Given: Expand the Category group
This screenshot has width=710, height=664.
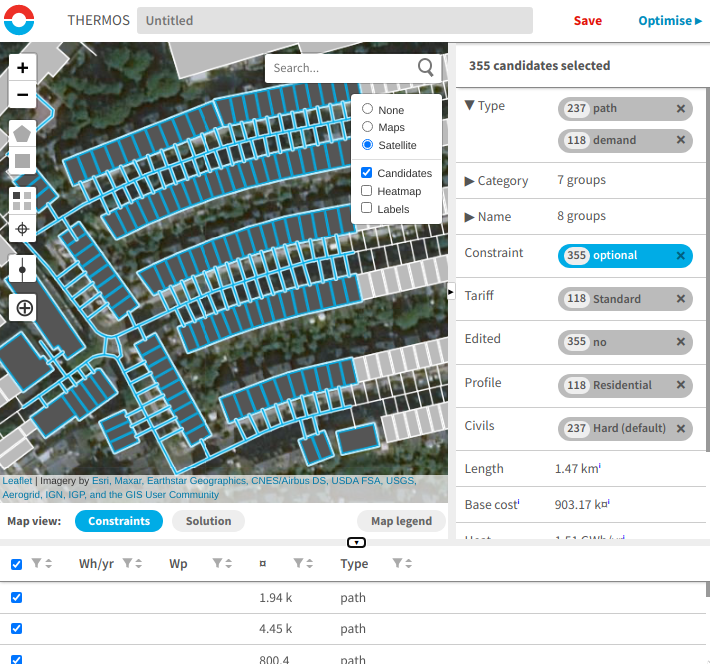Looking at the screenshot, I should [469, 181].
